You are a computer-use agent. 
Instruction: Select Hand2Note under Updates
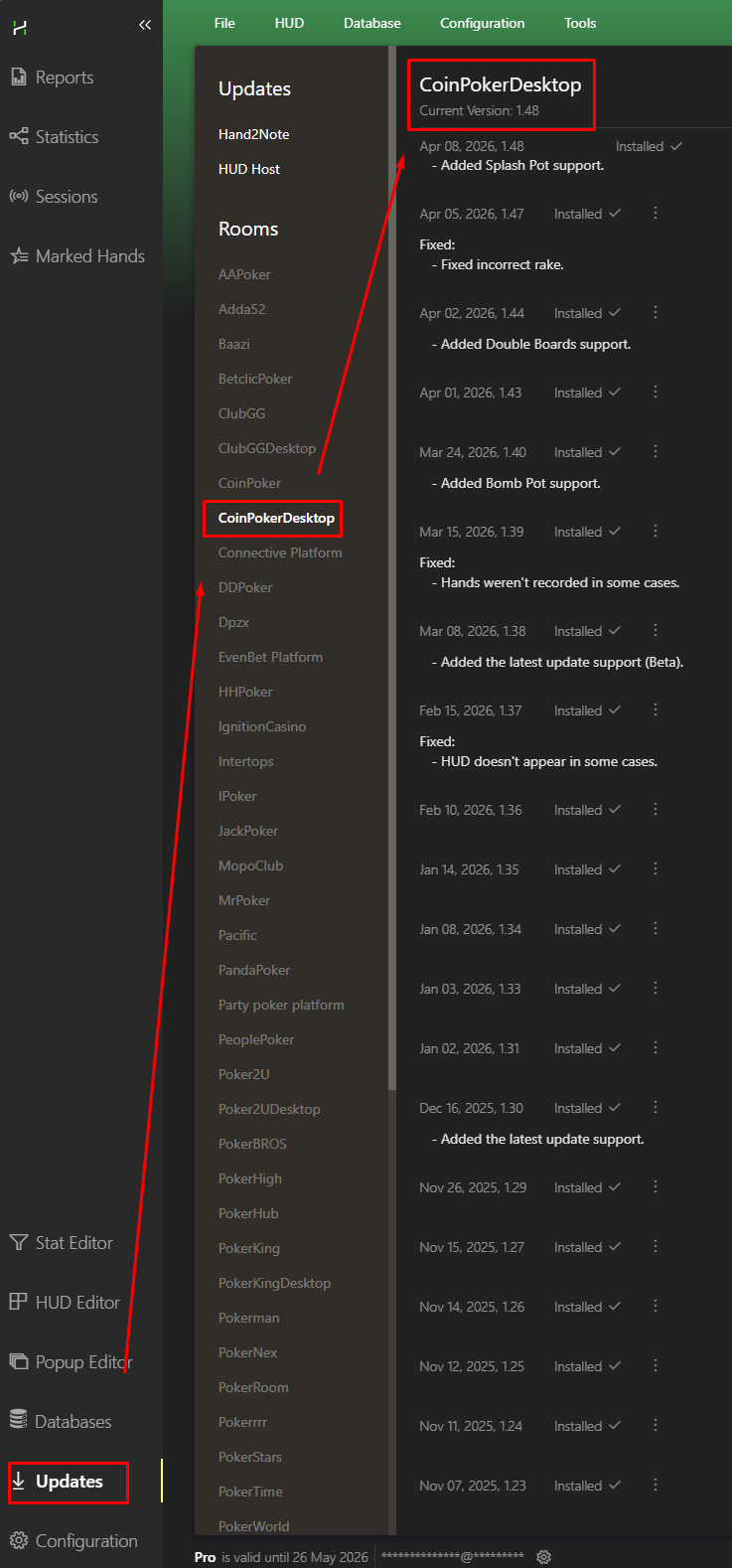point(254,134)
